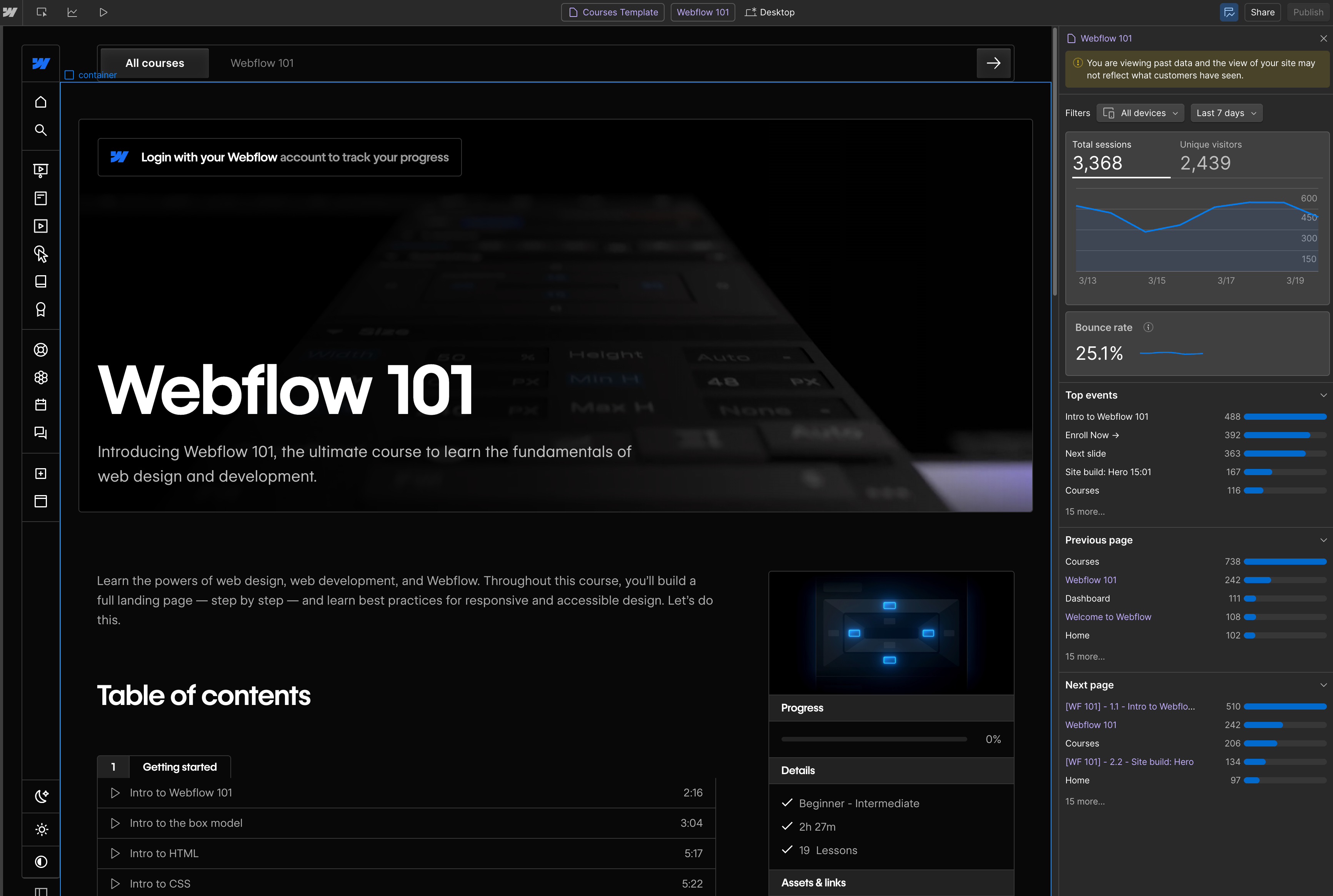This screenshot has height=896, width=1333.
Task: Open Intro to the box model lesson
Action: pos(407,823)
